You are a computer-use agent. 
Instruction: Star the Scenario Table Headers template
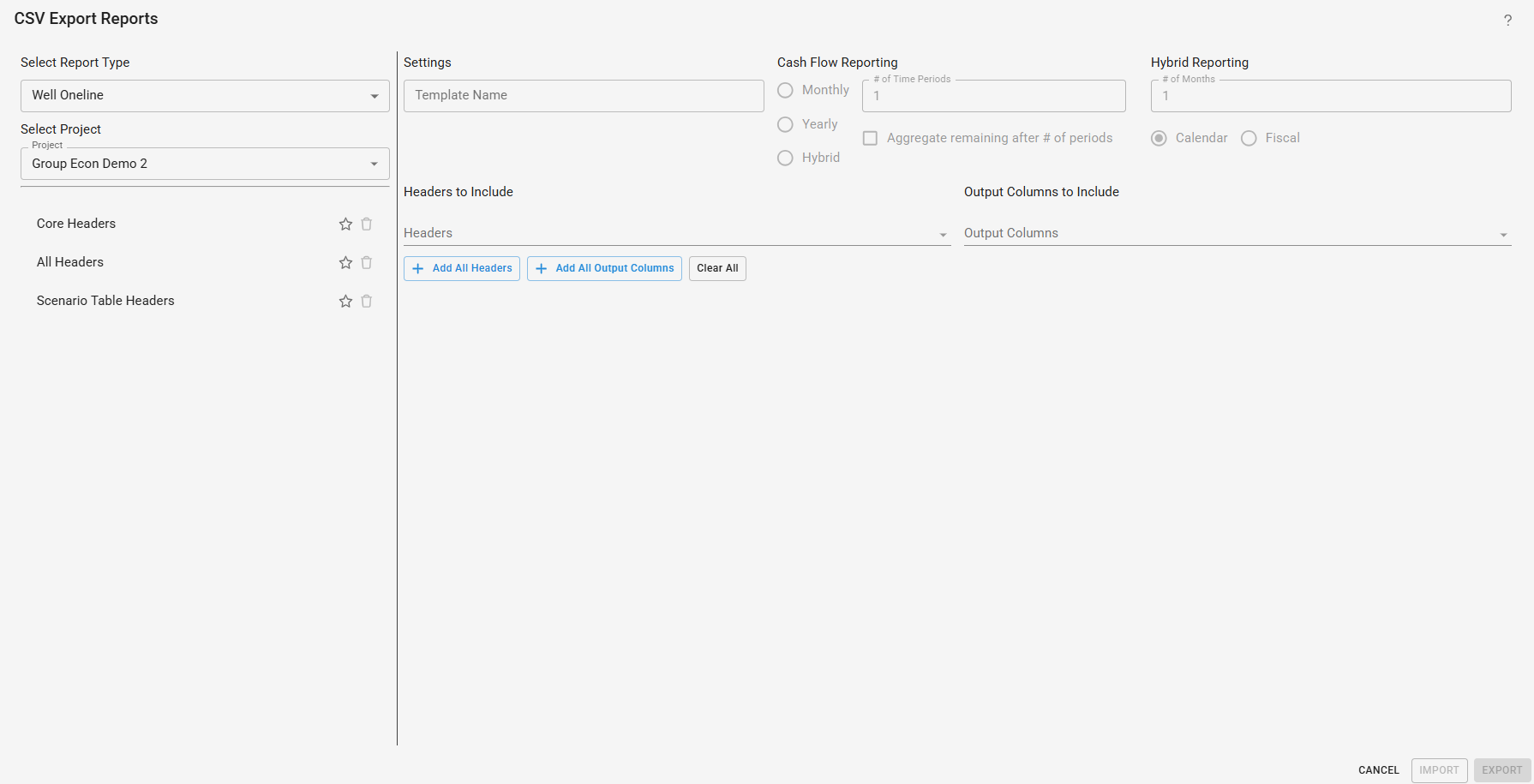coord(345,302)
